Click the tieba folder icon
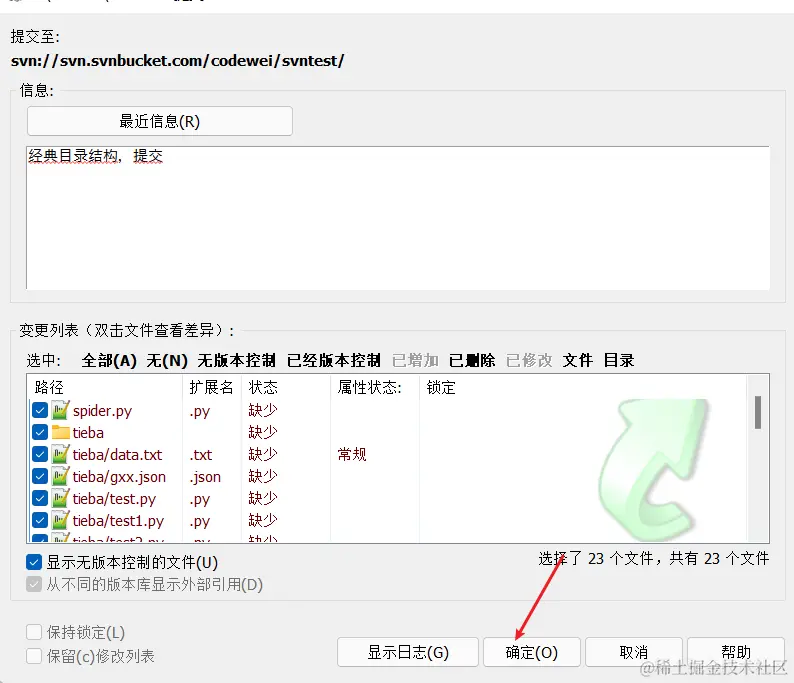This screenshot has height=683, width=794. [60, 432]
